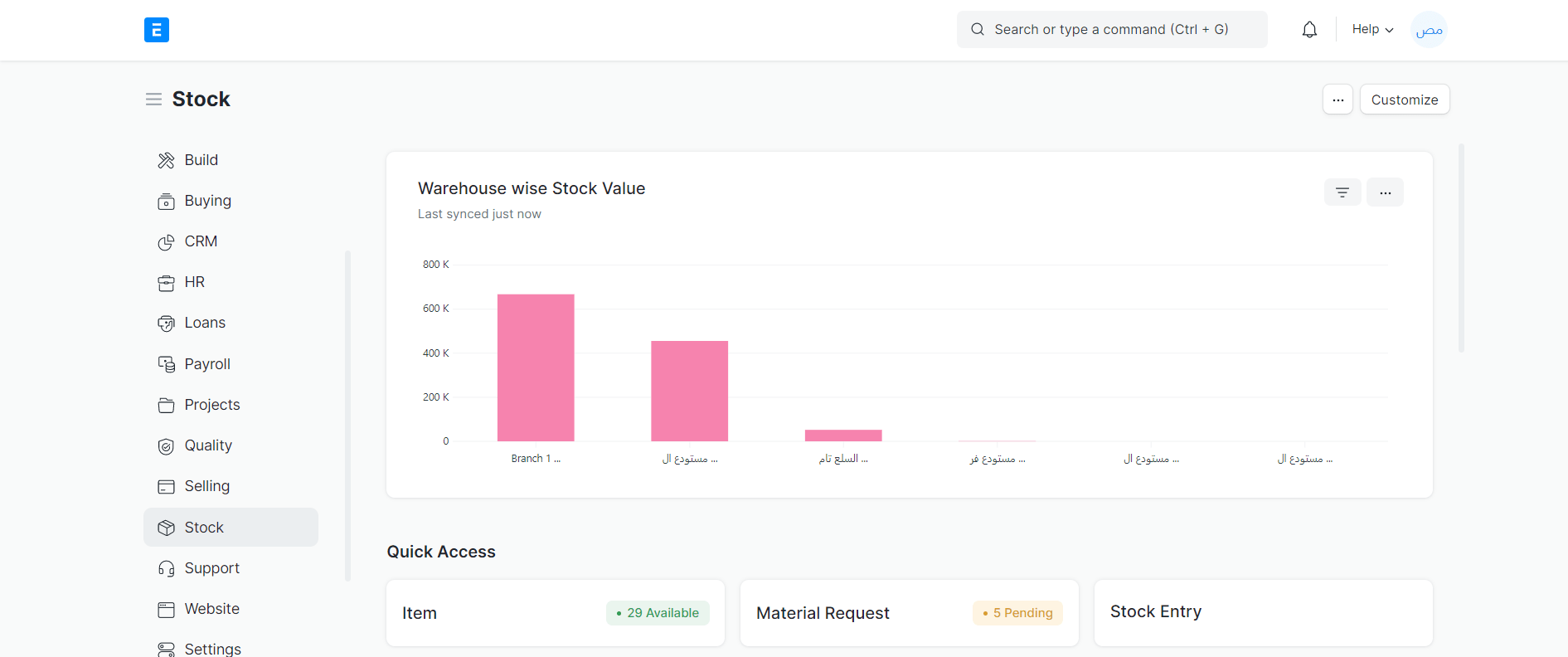Click the Loans workspace icon

coord(166,324)
